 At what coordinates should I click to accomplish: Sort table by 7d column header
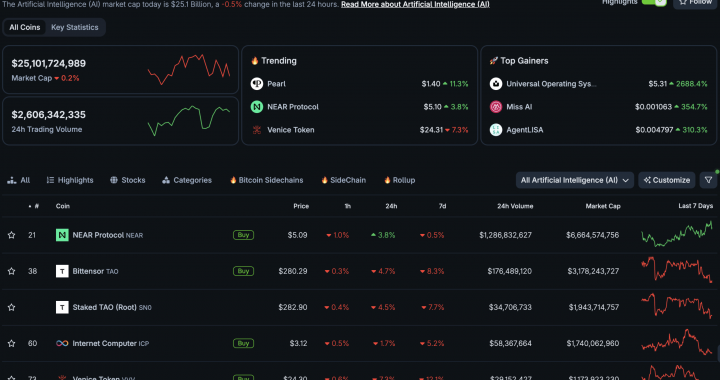[442, 206]
